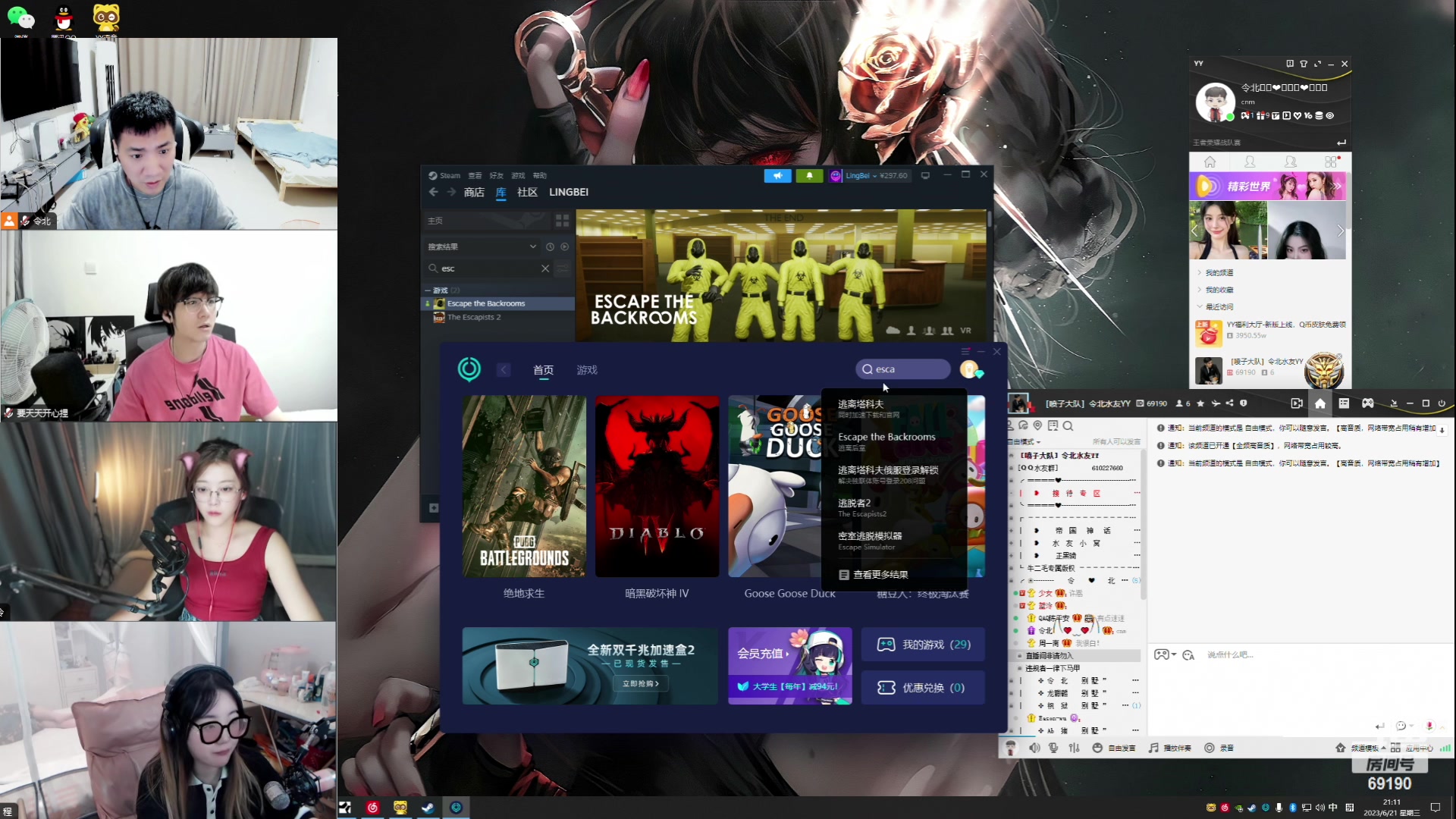
Task: Open Steam 商店 store tab
Action: tap(474, 193)
